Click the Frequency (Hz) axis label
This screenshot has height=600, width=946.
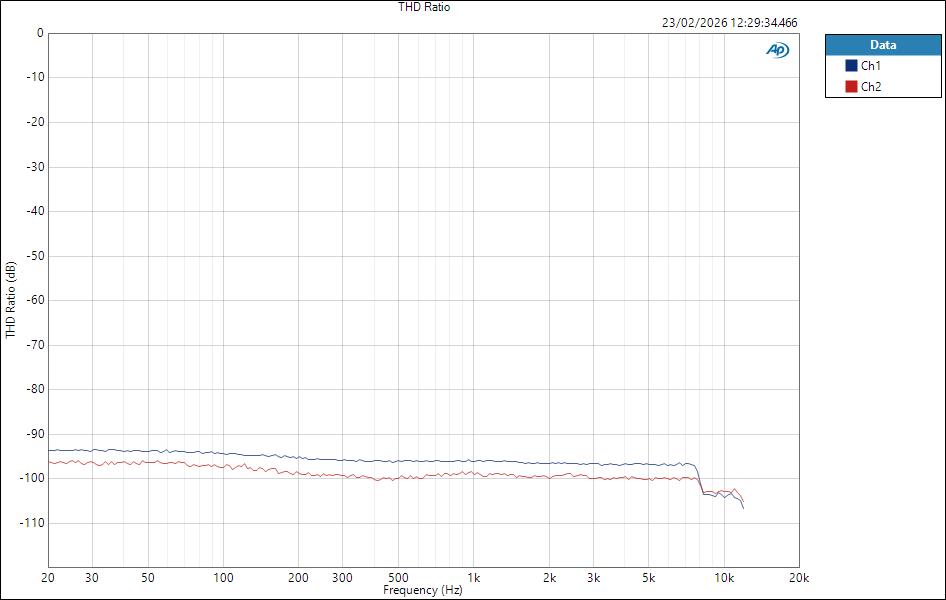coord(424,591)
